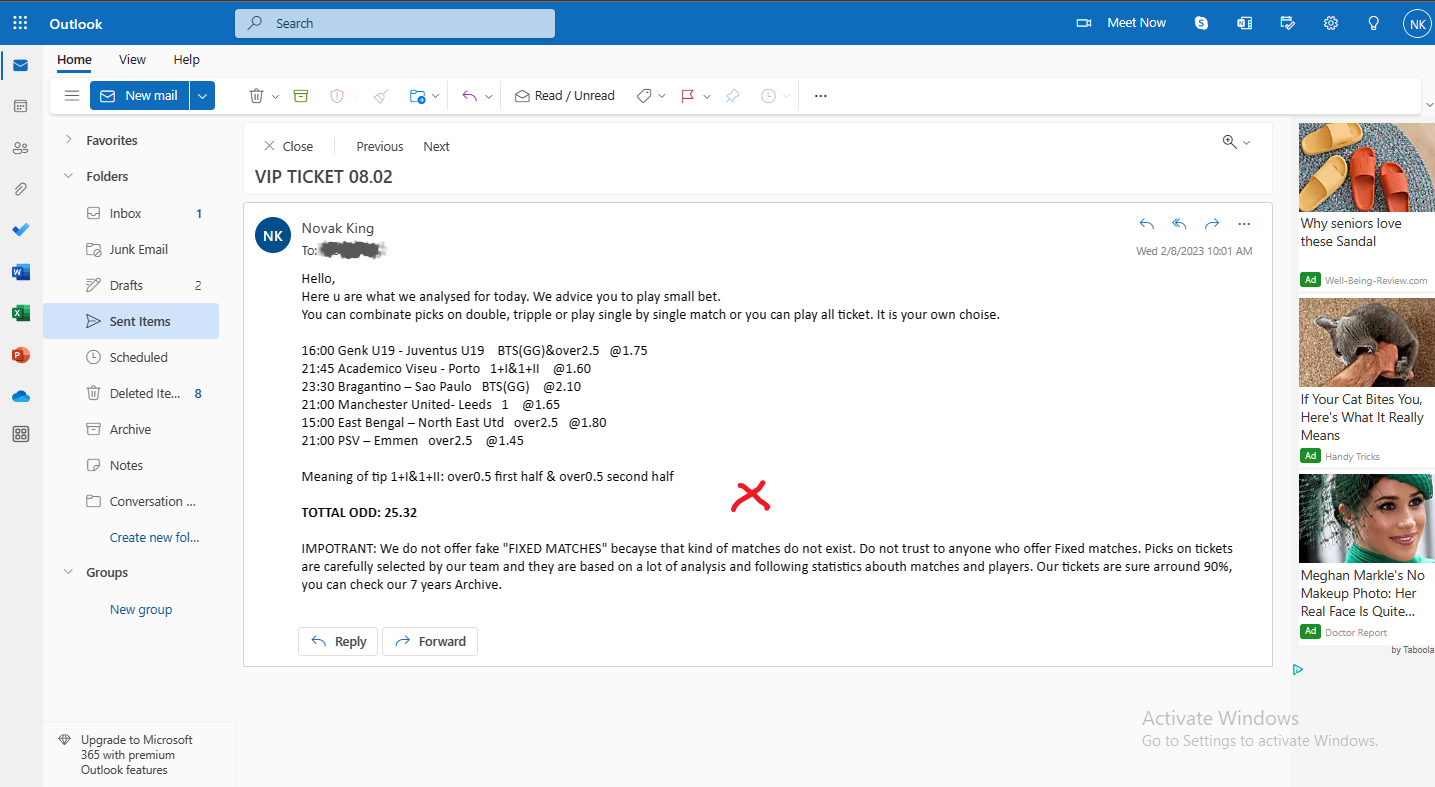
Task: Open the Skype icon in header
Action: pyautogui.click(x=1202, y=23)
